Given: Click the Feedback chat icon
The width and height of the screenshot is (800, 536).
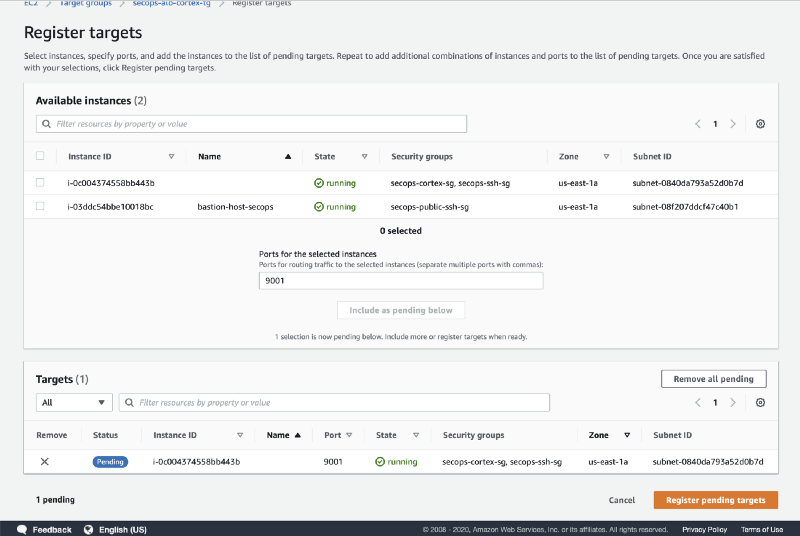Looking at the screenshot, I should [x=20, y=529].
